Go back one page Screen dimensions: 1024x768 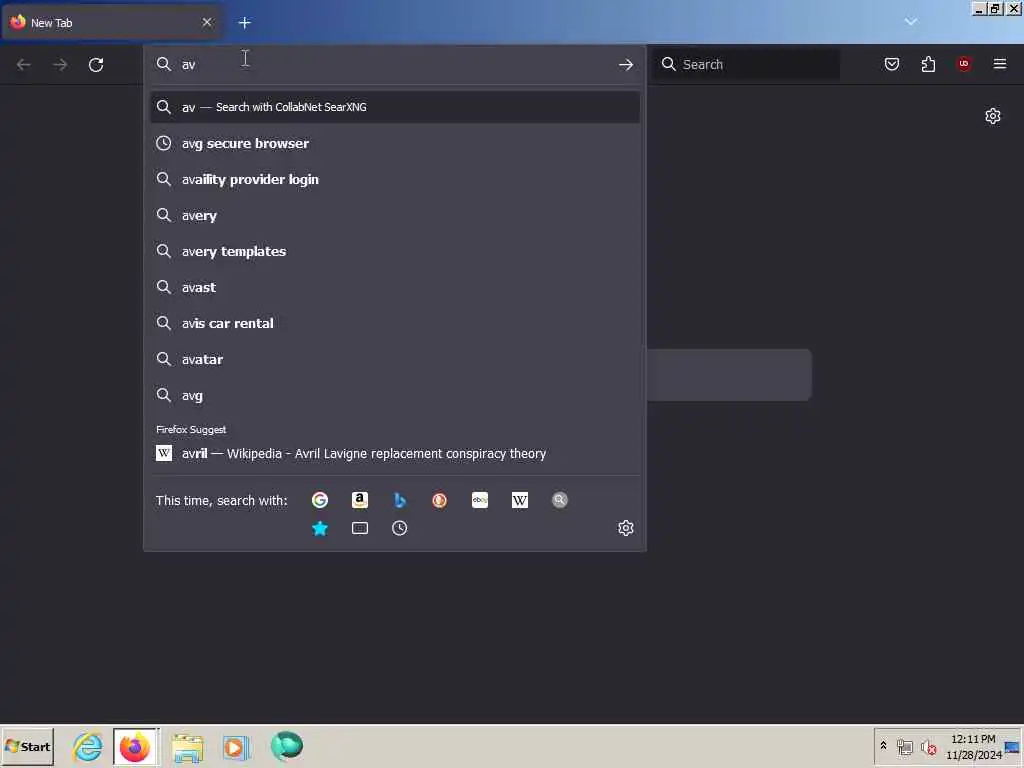pyautogui.click(x=24, y=65)
